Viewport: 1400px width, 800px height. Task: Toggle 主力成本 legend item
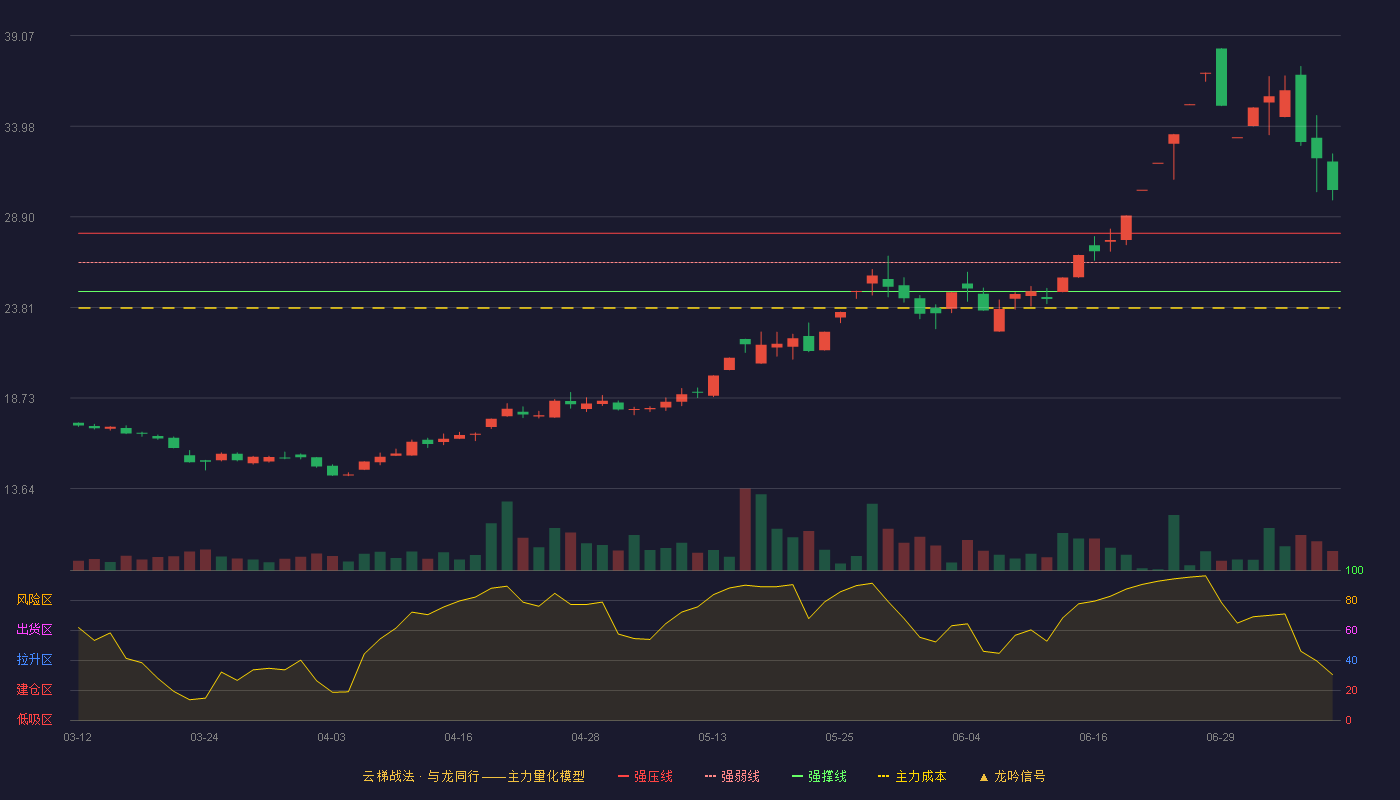912,776
